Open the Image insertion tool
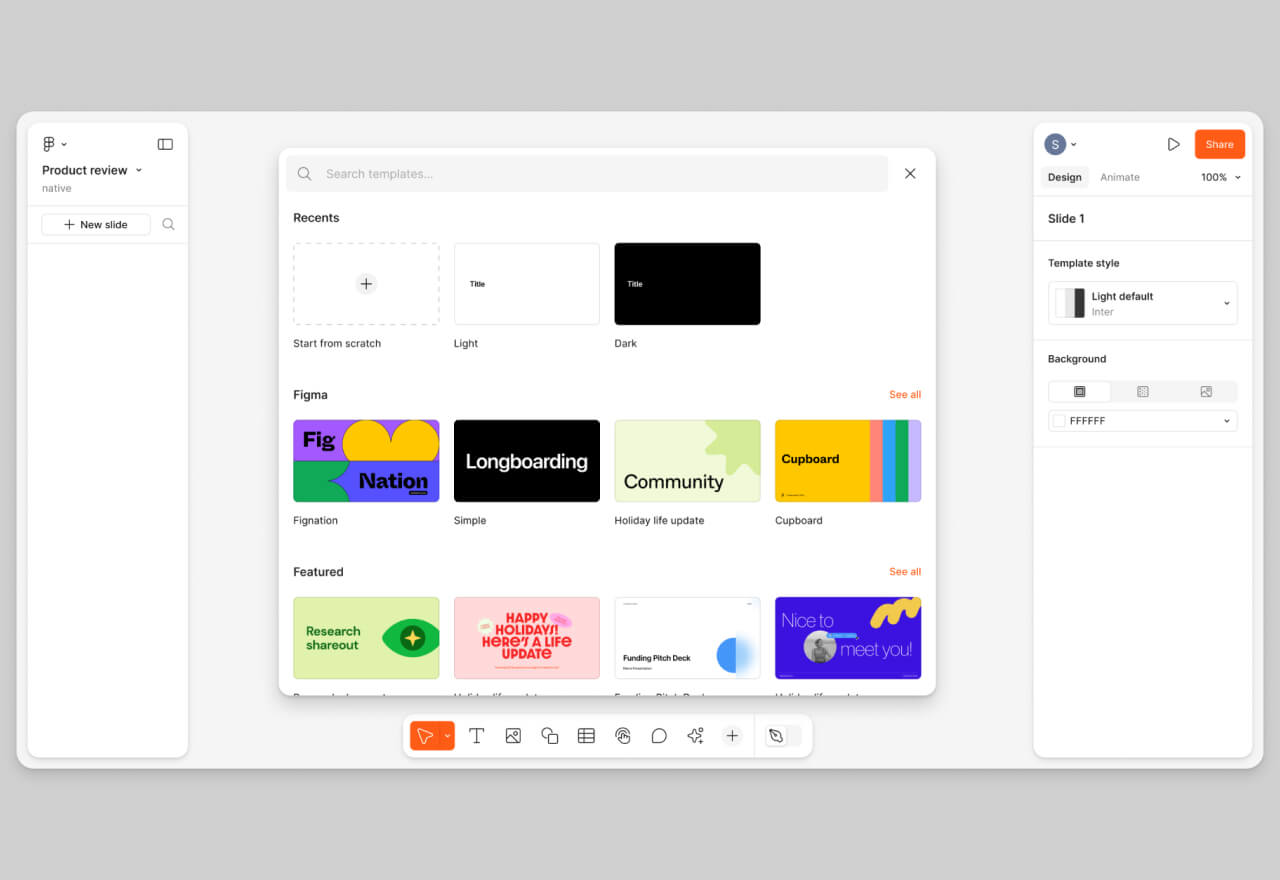The height and width of the screenshot is (880, 1280). click(512, 735)
